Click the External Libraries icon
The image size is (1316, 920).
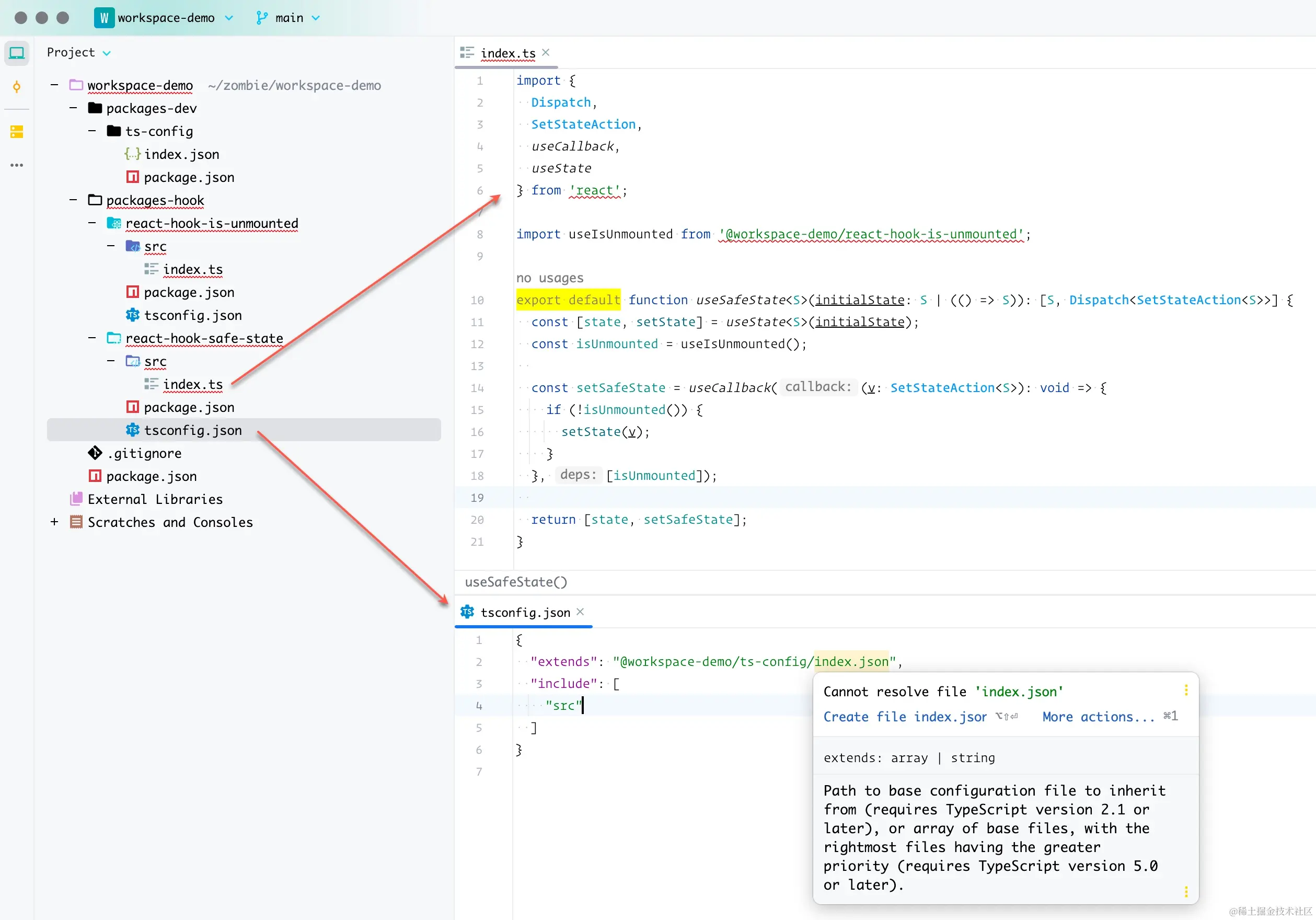pos(76,499)
